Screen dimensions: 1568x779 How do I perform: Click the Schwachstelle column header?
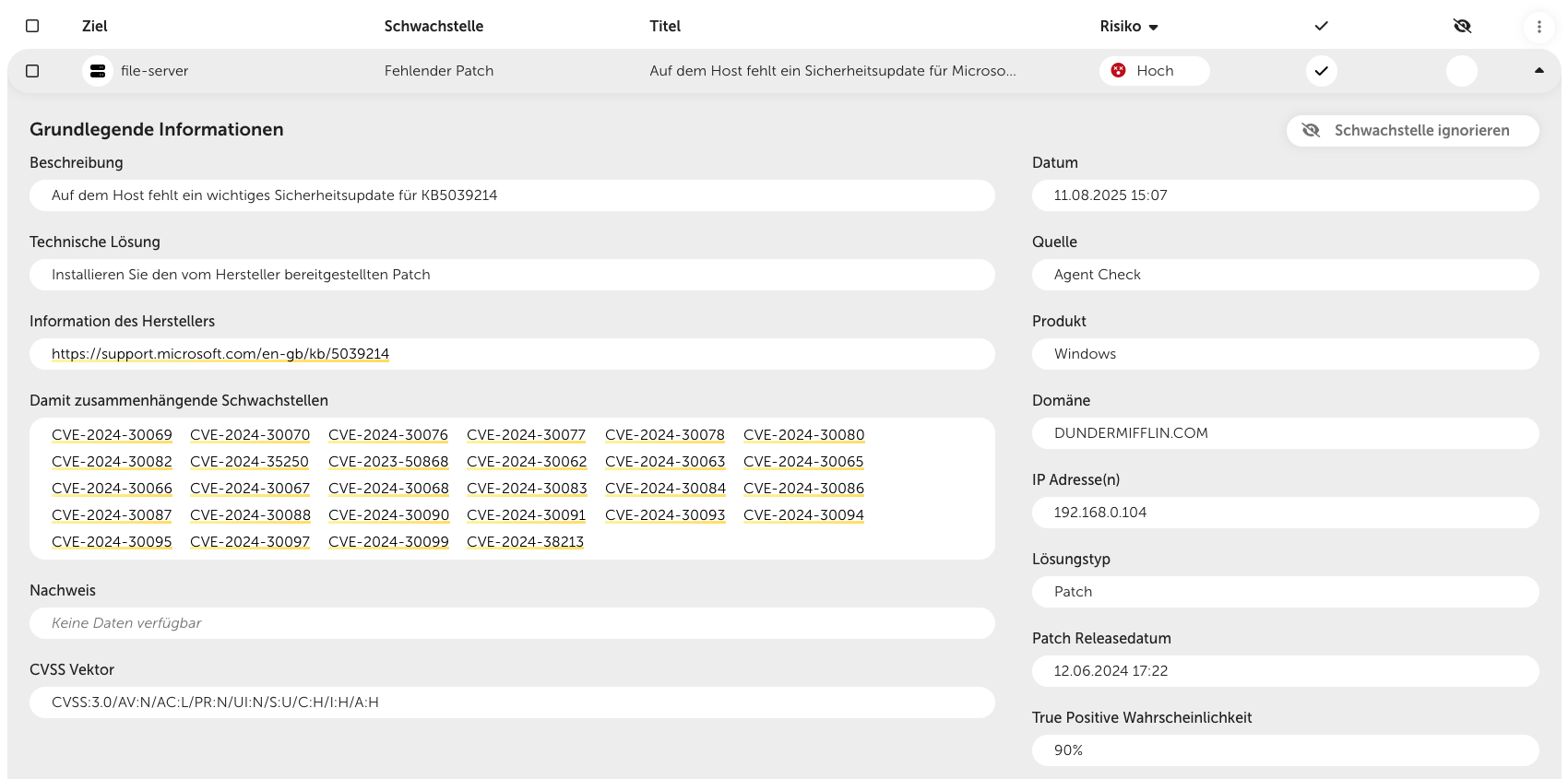coord(434,26)
